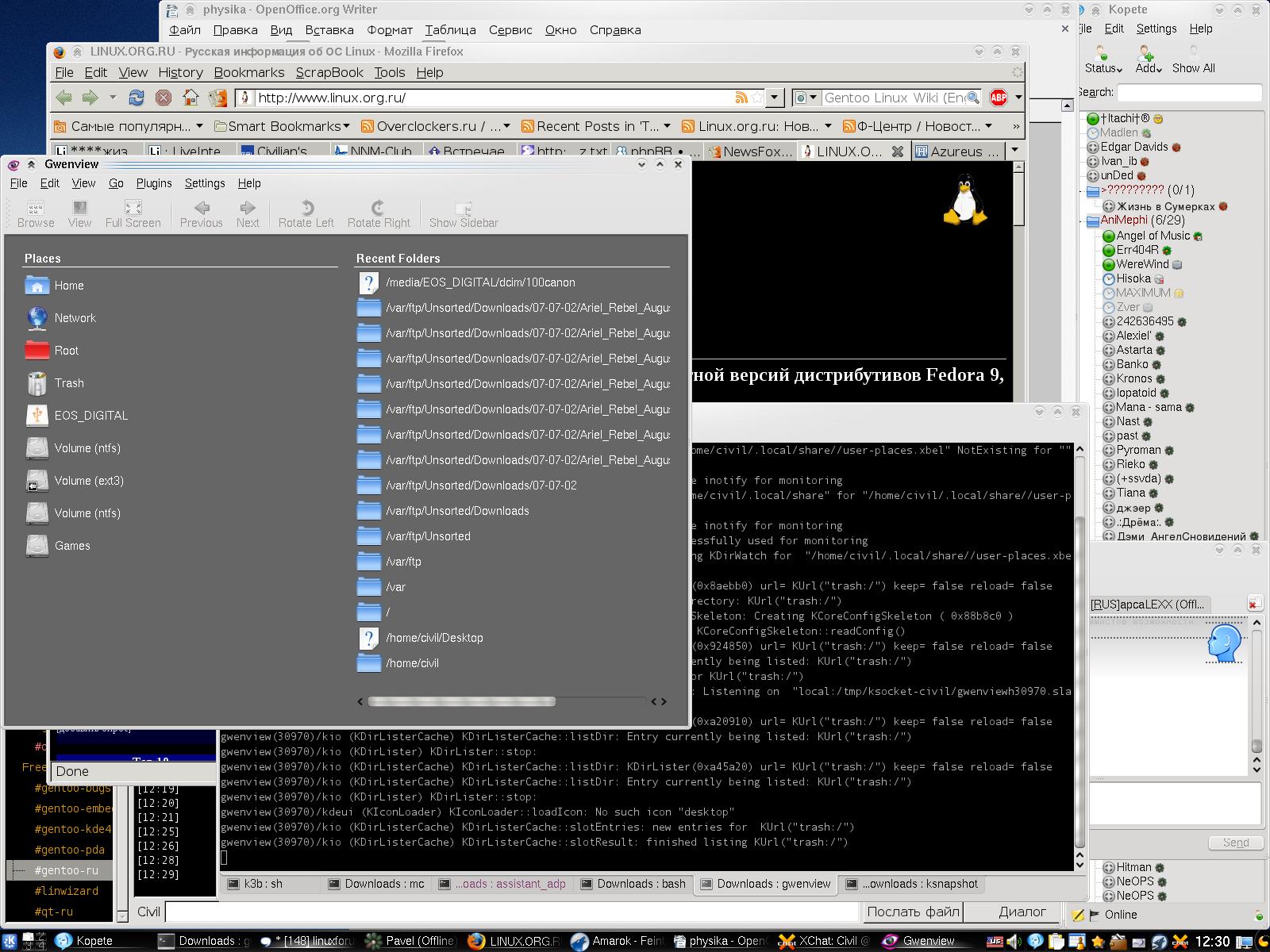The width and height of the screenshot is (1270, 952).
Task: Click Show All in Kopete toolbar
Action: point(1193,59)
